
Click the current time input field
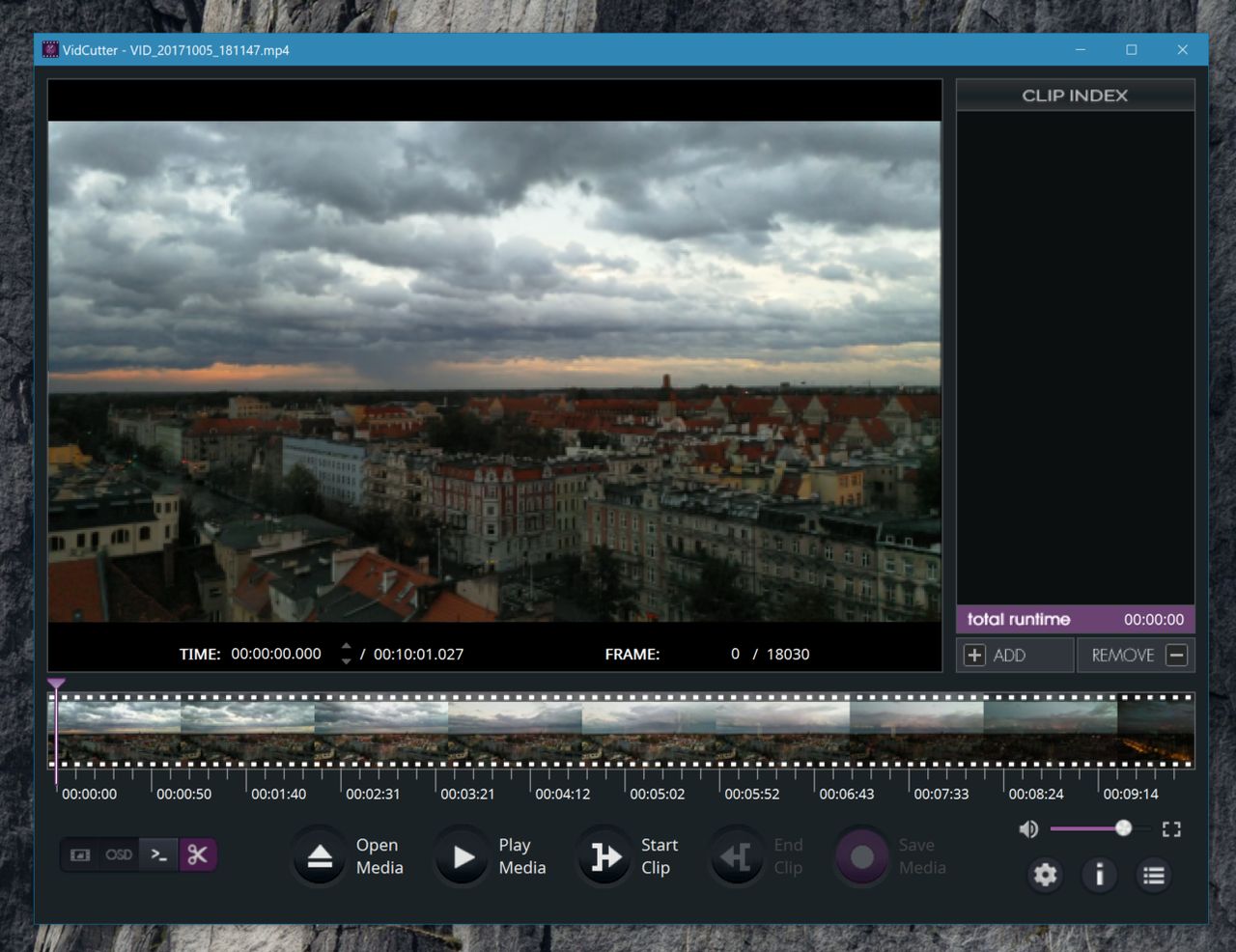276,654
